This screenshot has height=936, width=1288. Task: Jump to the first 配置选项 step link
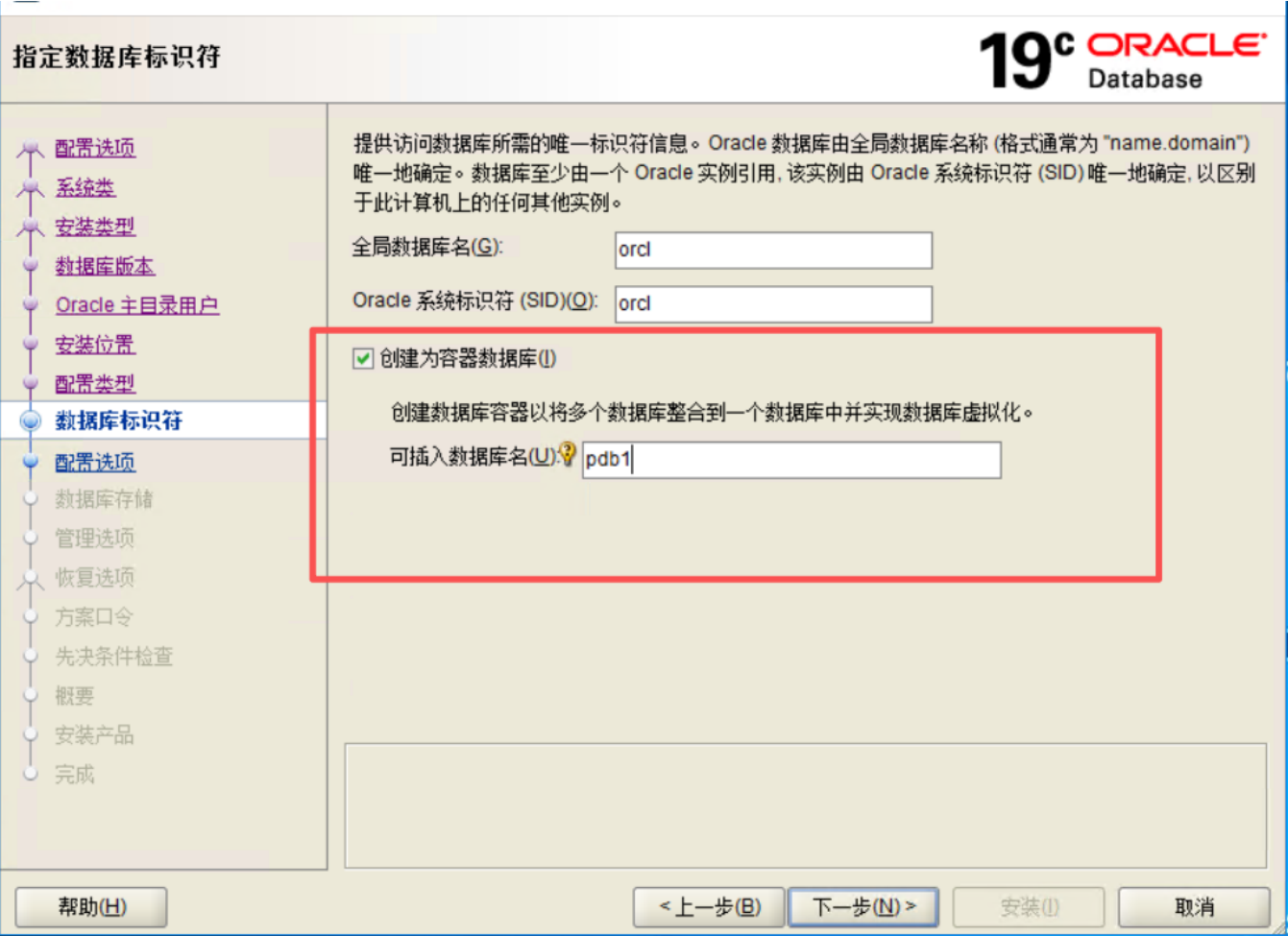tap(95, 148)
